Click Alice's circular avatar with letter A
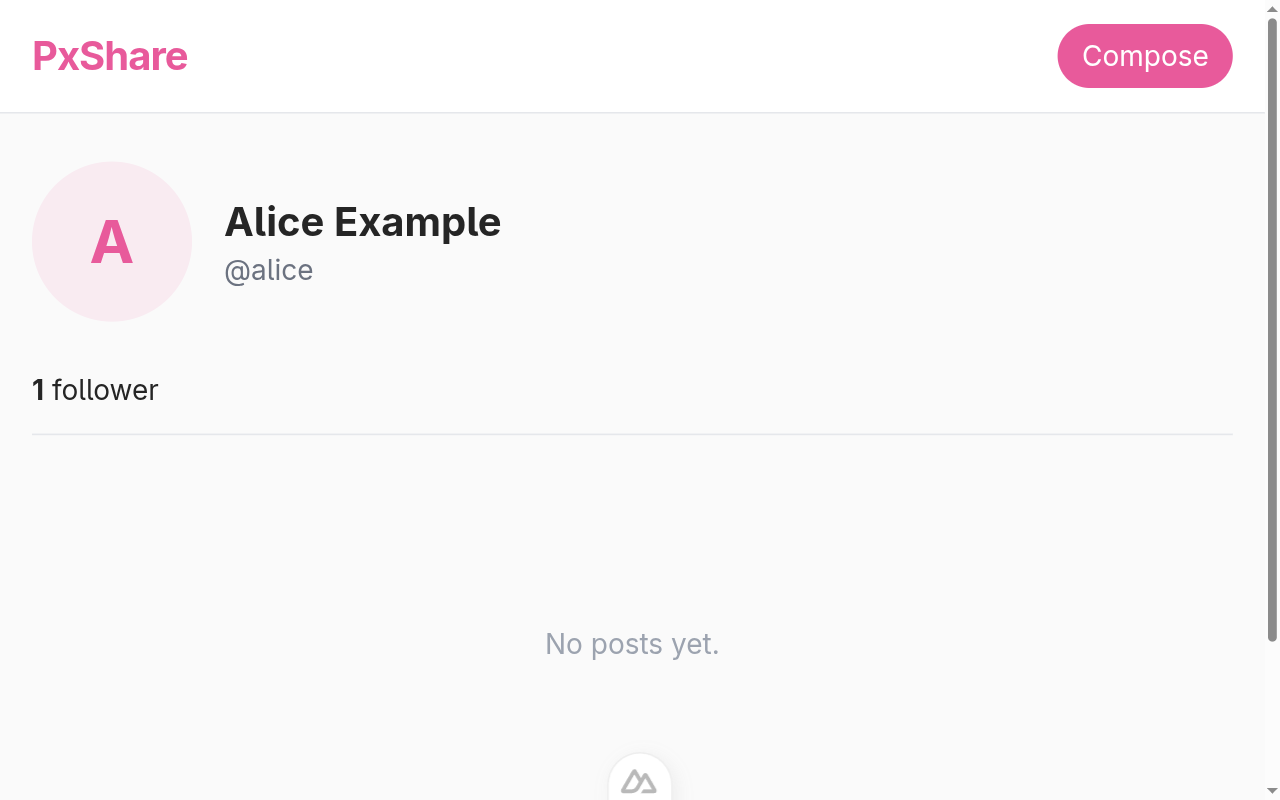Viewport: 1280px width, 800px height. pyautogui.click(x=111, y=241)
